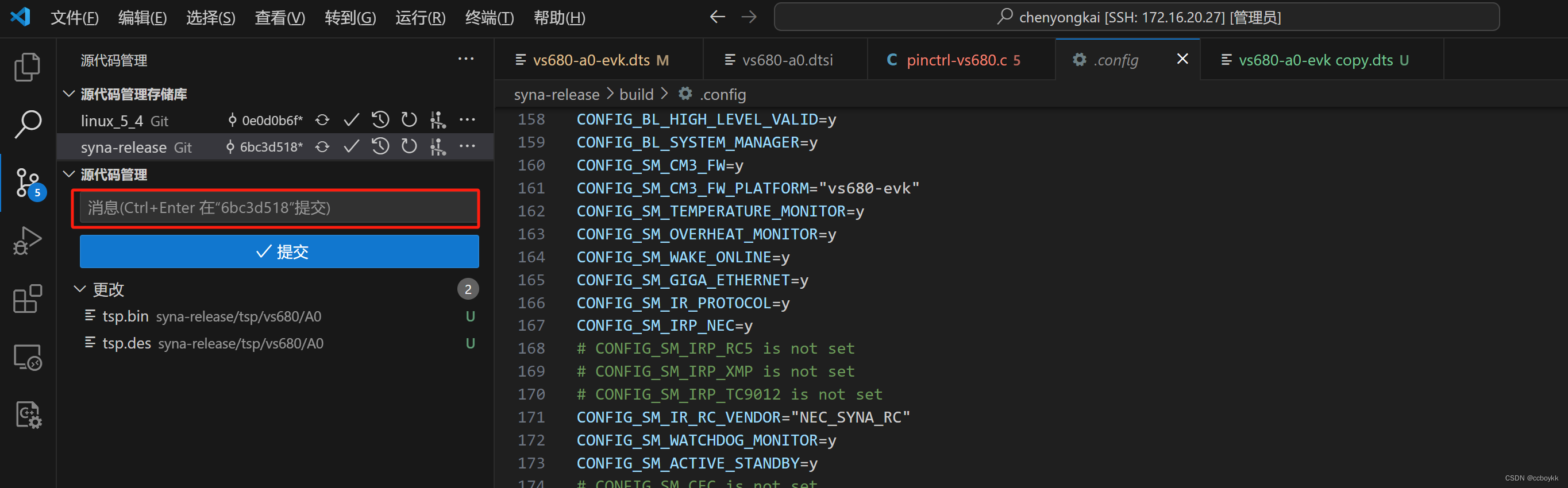Open the Search view in activity bar
Screen dimensions: 1568x488
28,124
